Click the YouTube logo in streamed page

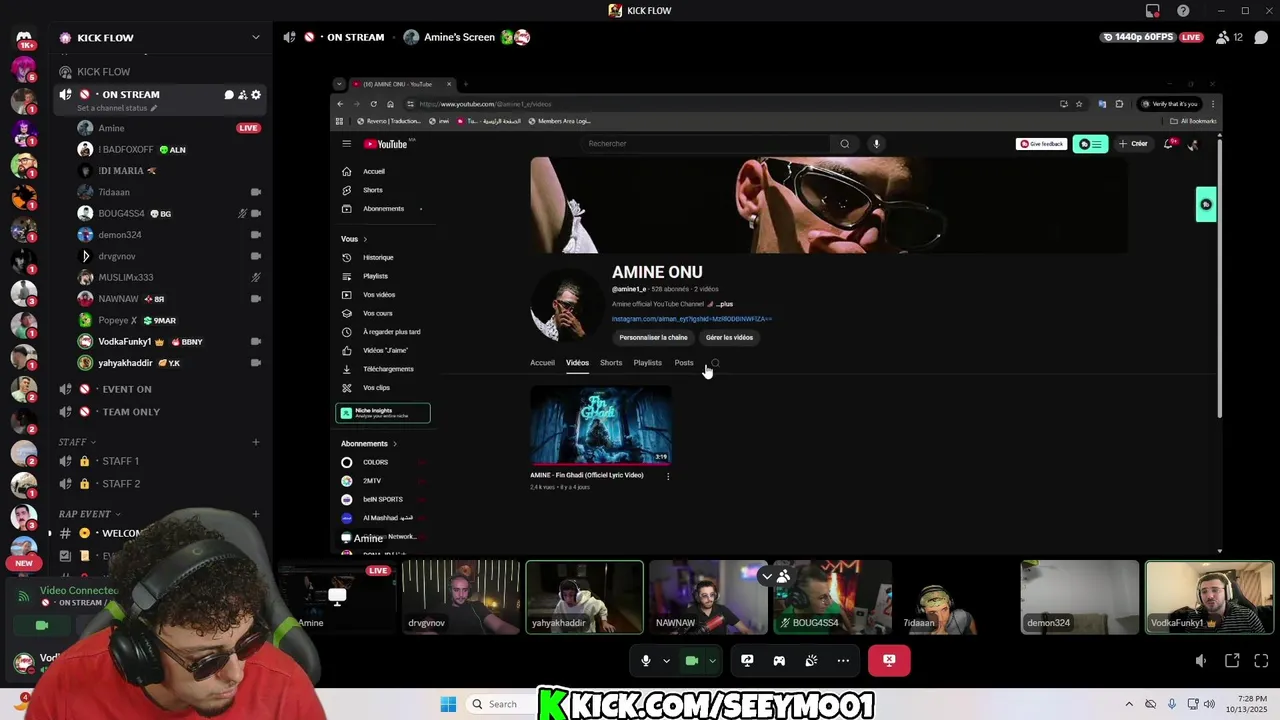(386, 144)
